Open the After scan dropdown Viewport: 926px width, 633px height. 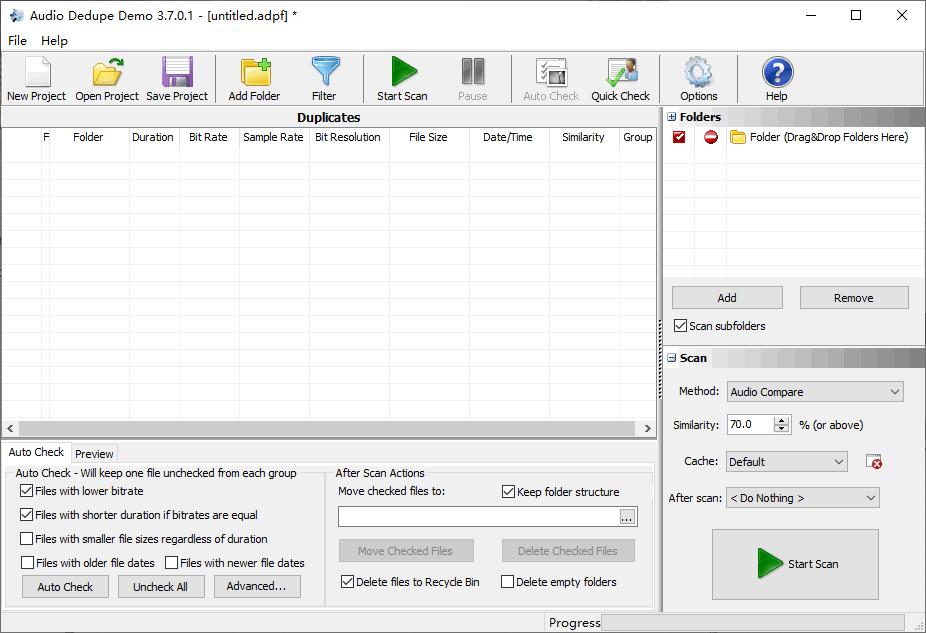tap(803, 498)
